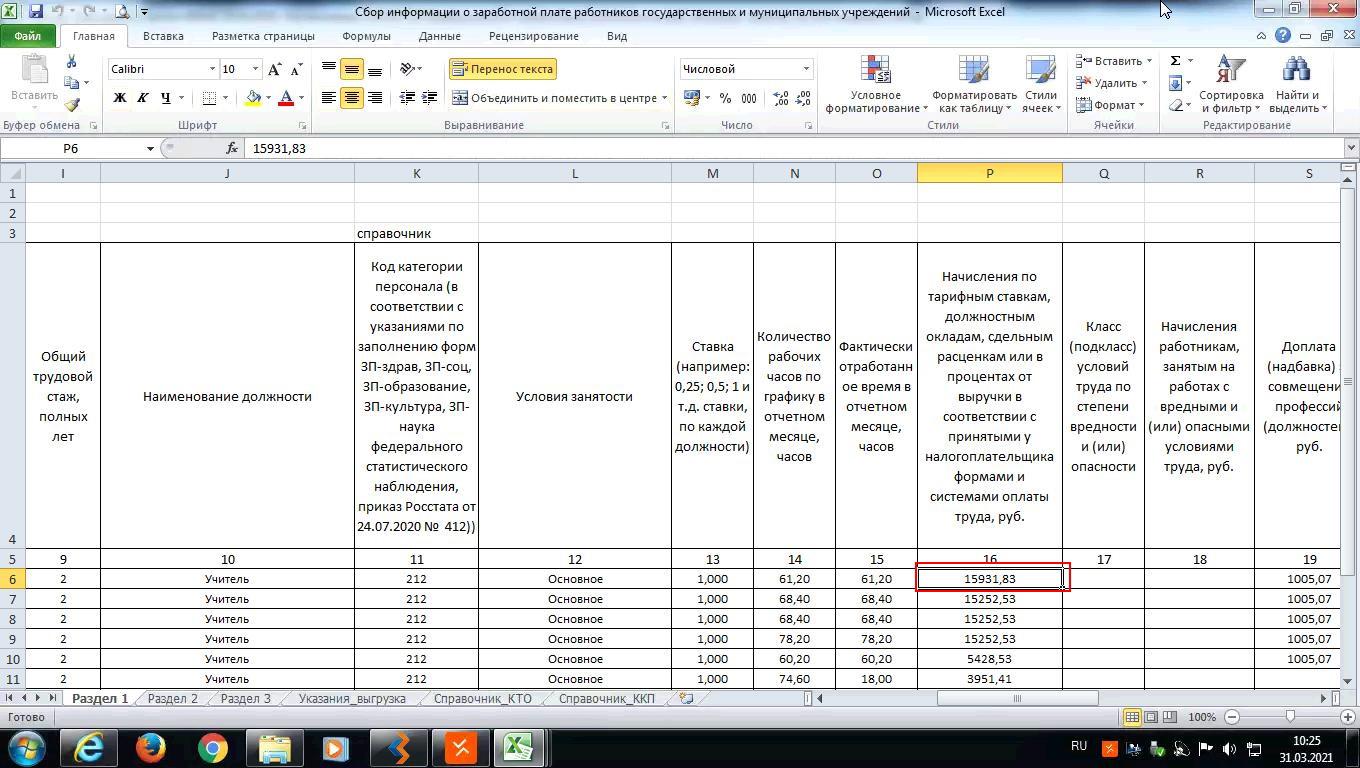Toggle underline Ч formatting
Screen dimensions: 1360x768
click(165, 98)
